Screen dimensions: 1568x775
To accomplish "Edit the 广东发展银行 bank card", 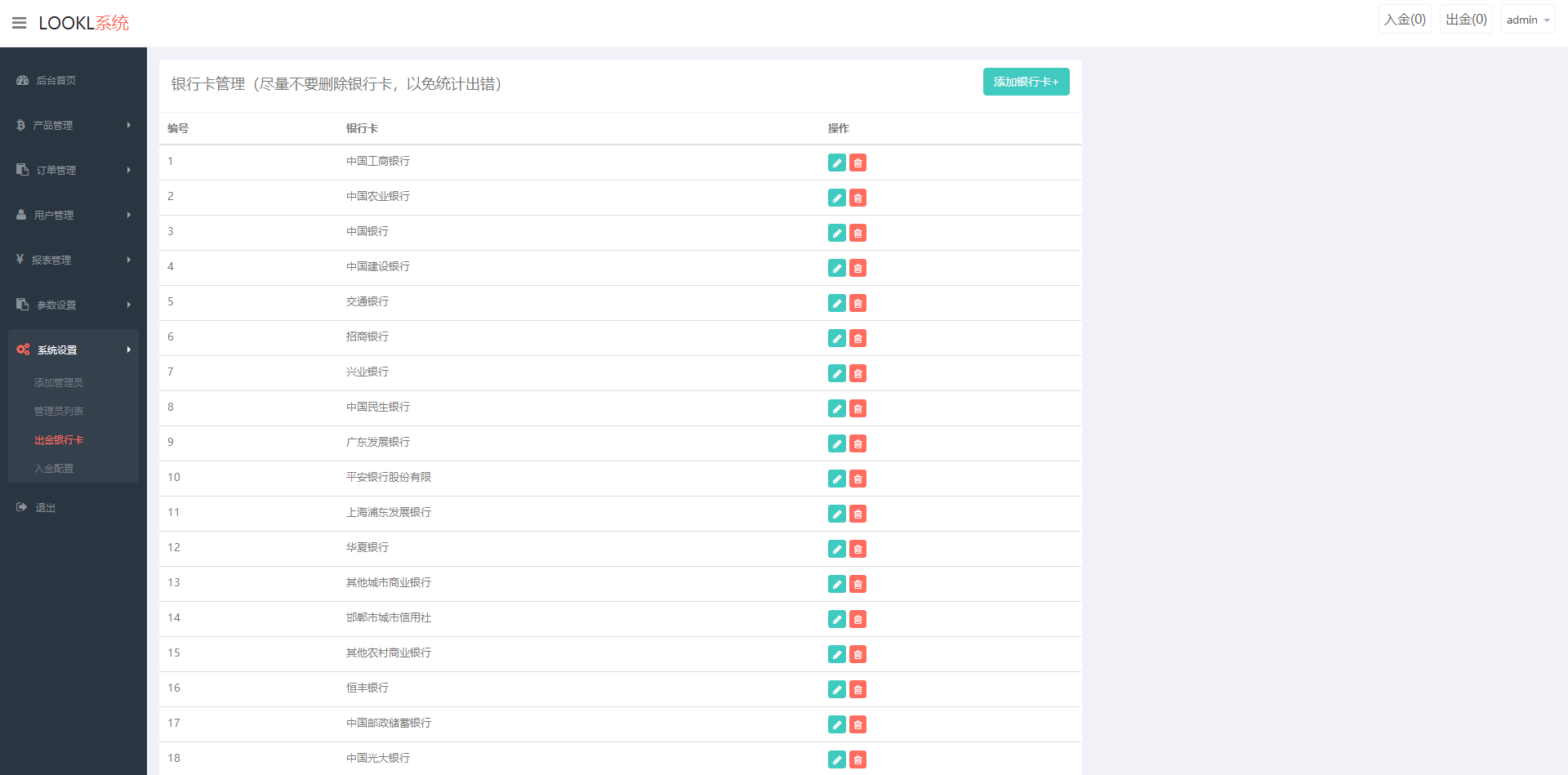I will pos(837,443).
